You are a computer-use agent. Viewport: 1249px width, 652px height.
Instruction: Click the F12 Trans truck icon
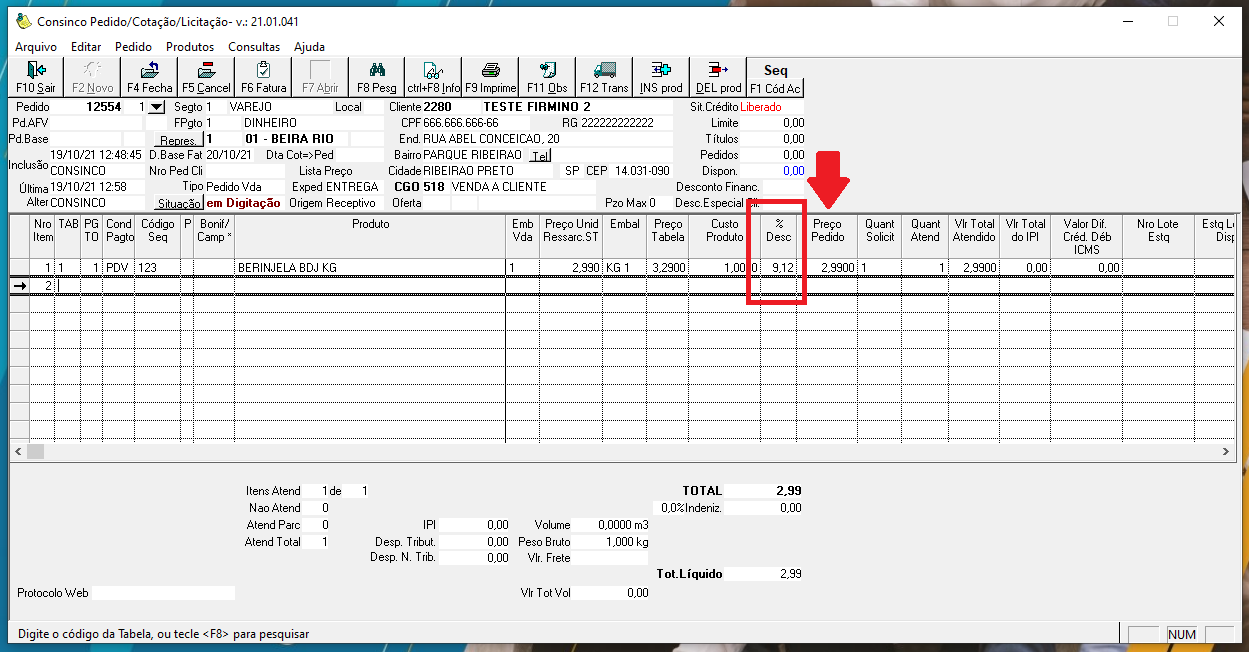pos(604,70)
